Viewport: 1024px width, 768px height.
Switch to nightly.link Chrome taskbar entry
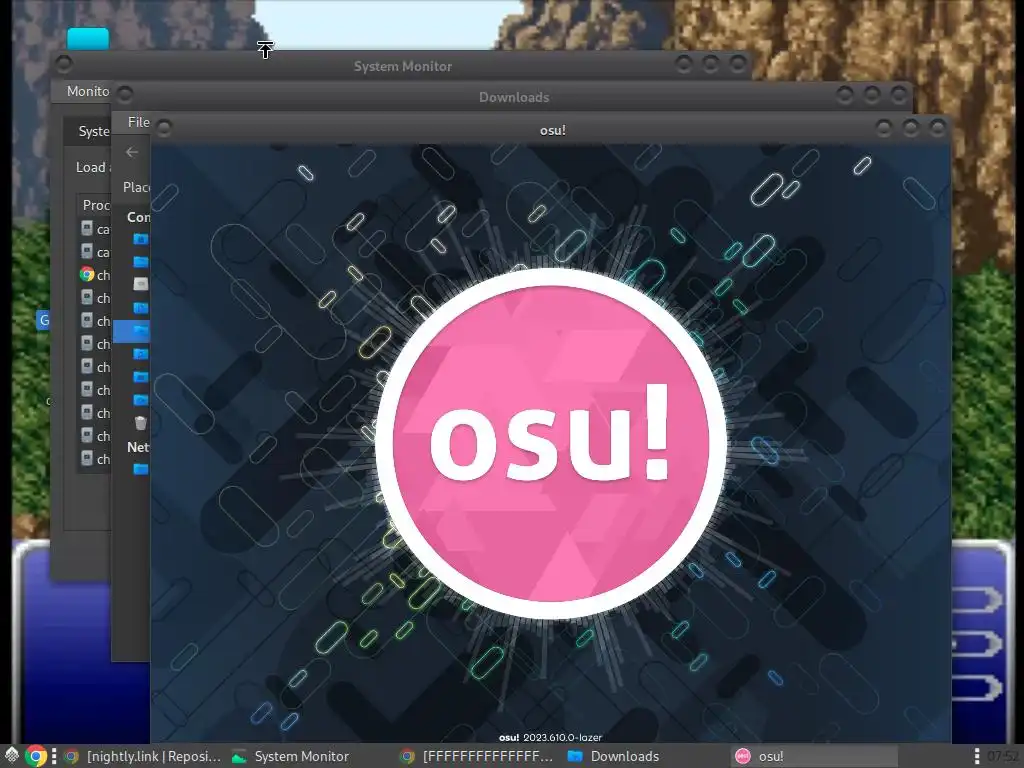click(x=142, y=756)
